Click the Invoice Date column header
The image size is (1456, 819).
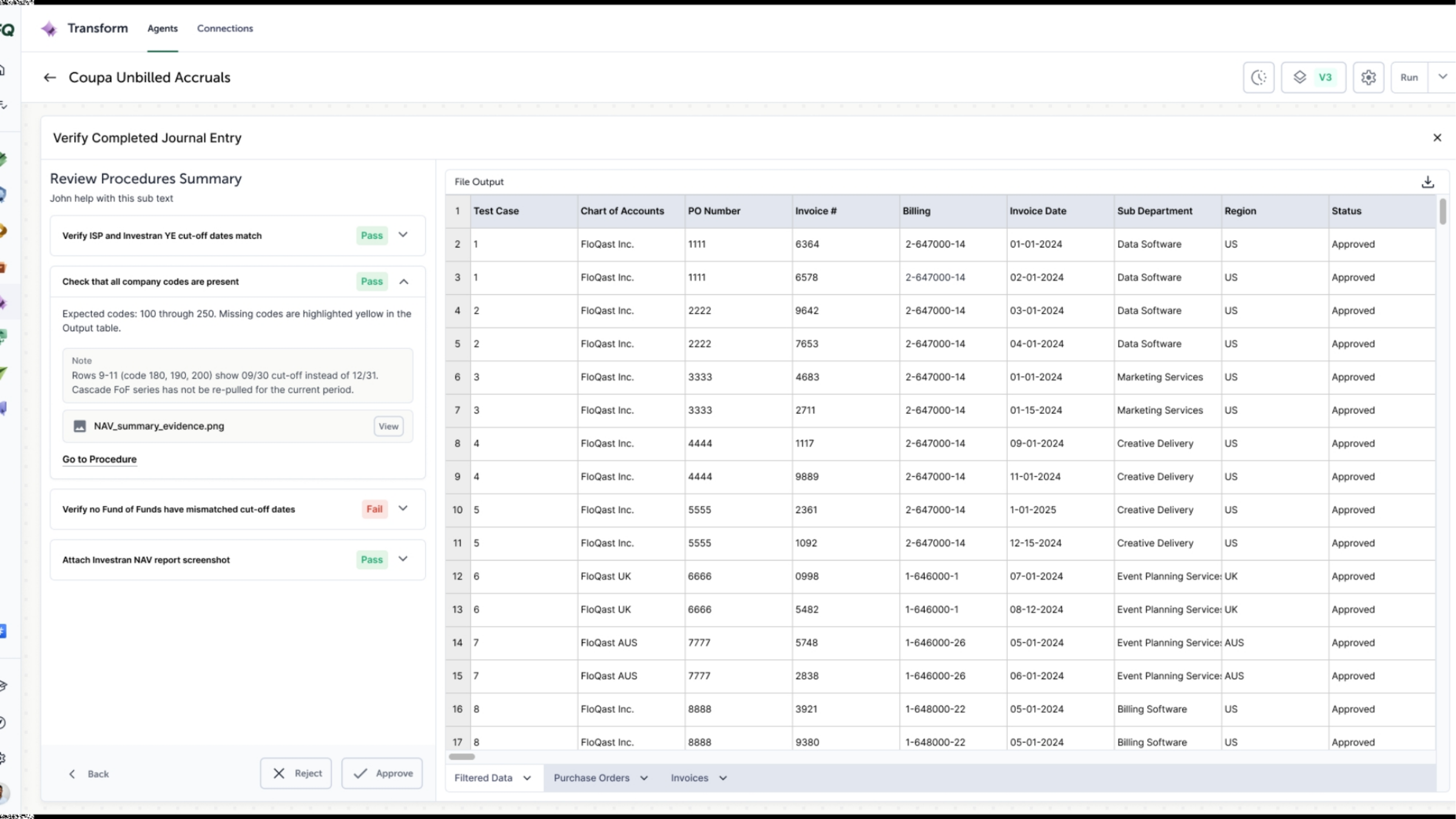click(x=1060, y=211)
